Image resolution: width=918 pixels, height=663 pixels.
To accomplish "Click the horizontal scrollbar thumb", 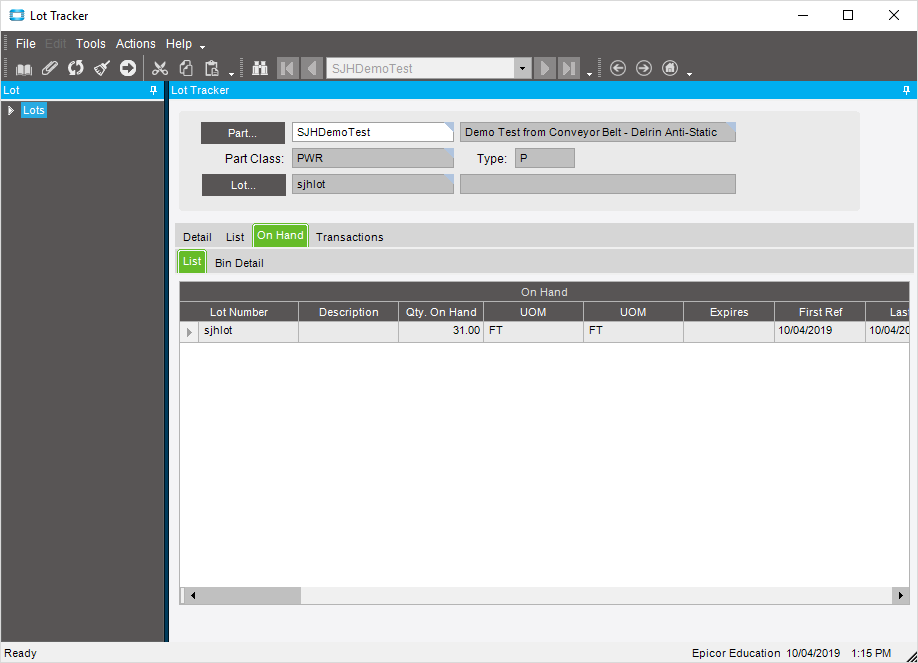I will [250, 596].
